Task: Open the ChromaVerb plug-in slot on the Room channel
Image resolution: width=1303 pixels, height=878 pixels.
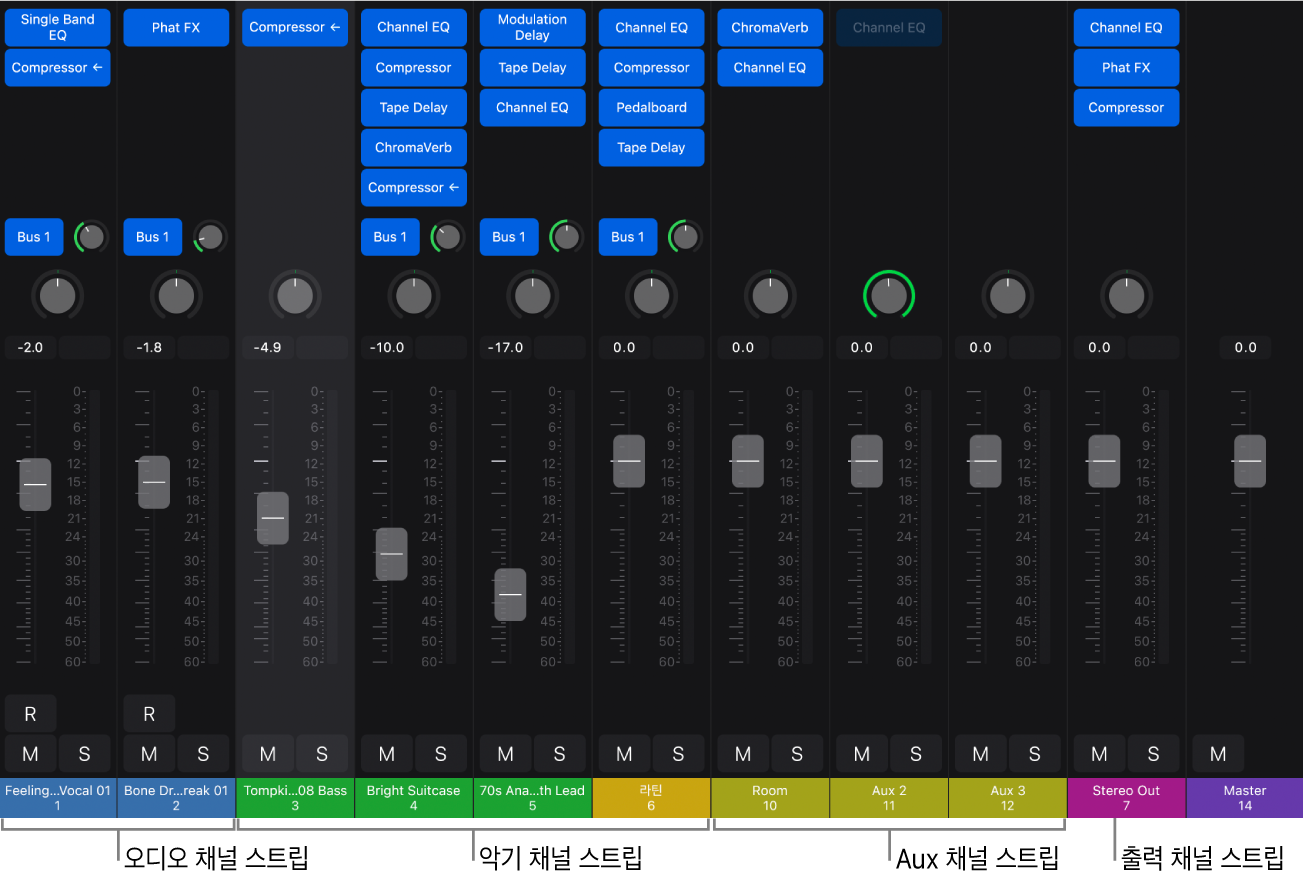Action: (x=770, y=28)
